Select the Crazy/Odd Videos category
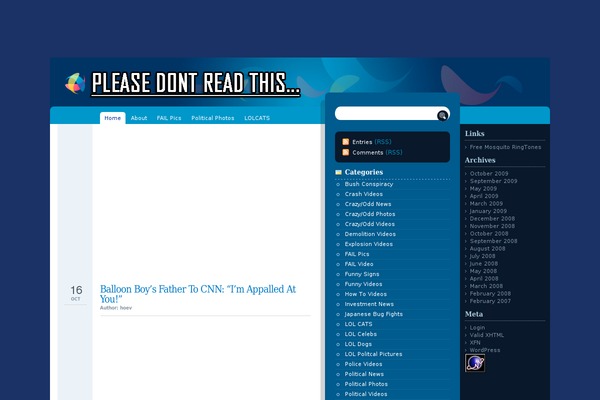 coord(370,224)
